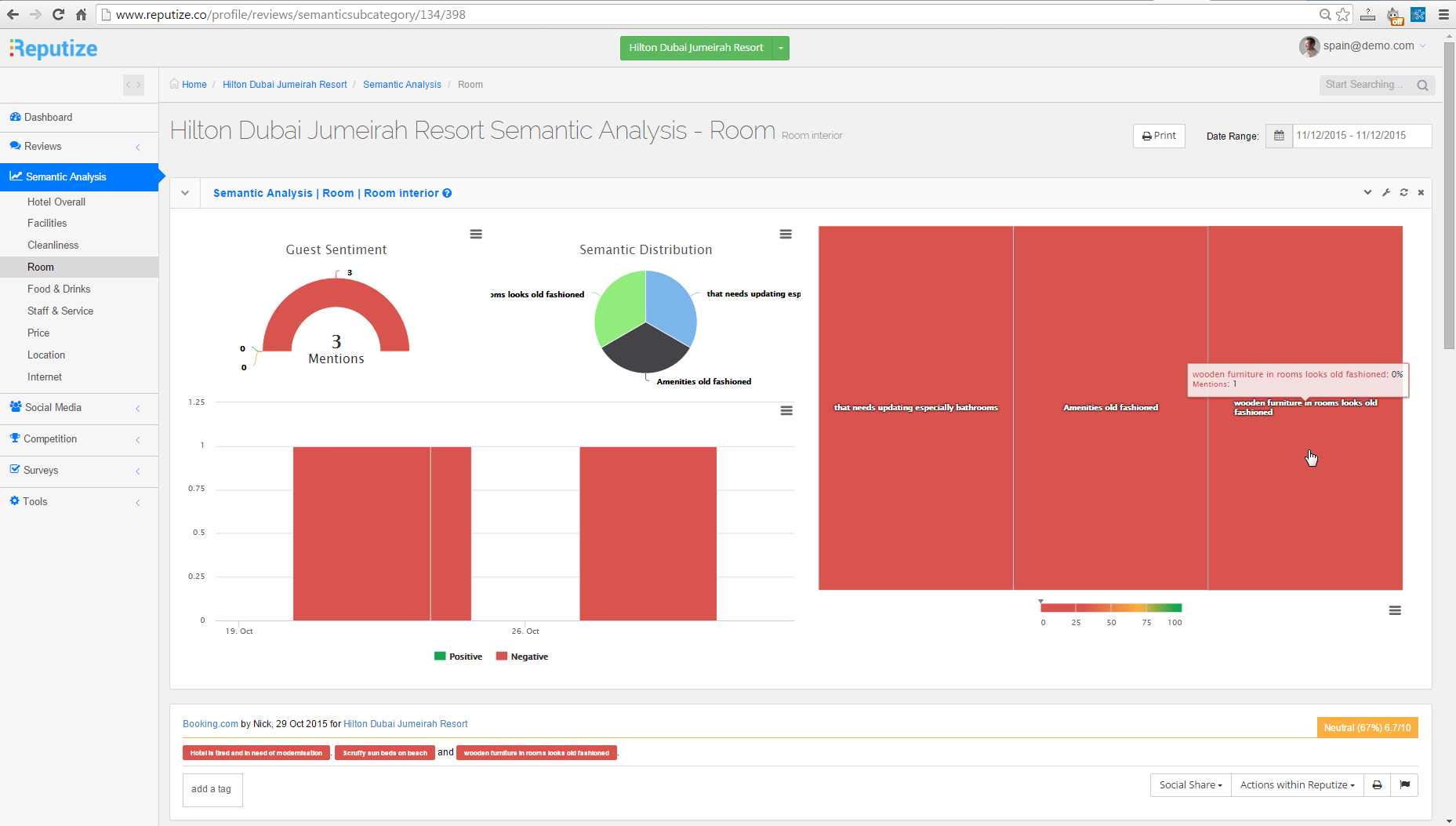Viewport: 1456px width, 826px height.
Task: Click the calendar icon beside date range
Action: pyautogui.click(x=1279, y=136)
